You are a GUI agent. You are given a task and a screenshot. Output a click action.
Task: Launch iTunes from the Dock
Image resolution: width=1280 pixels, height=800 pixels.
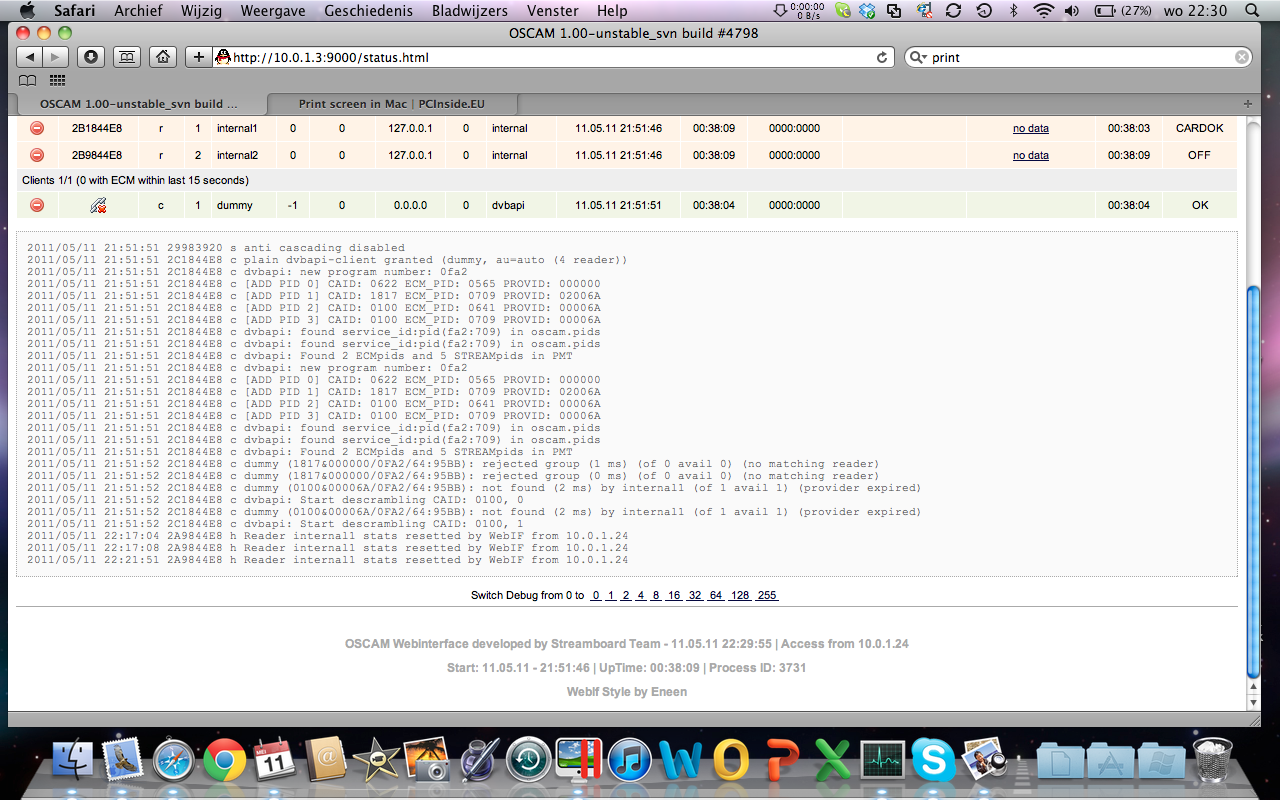[630, 761]
